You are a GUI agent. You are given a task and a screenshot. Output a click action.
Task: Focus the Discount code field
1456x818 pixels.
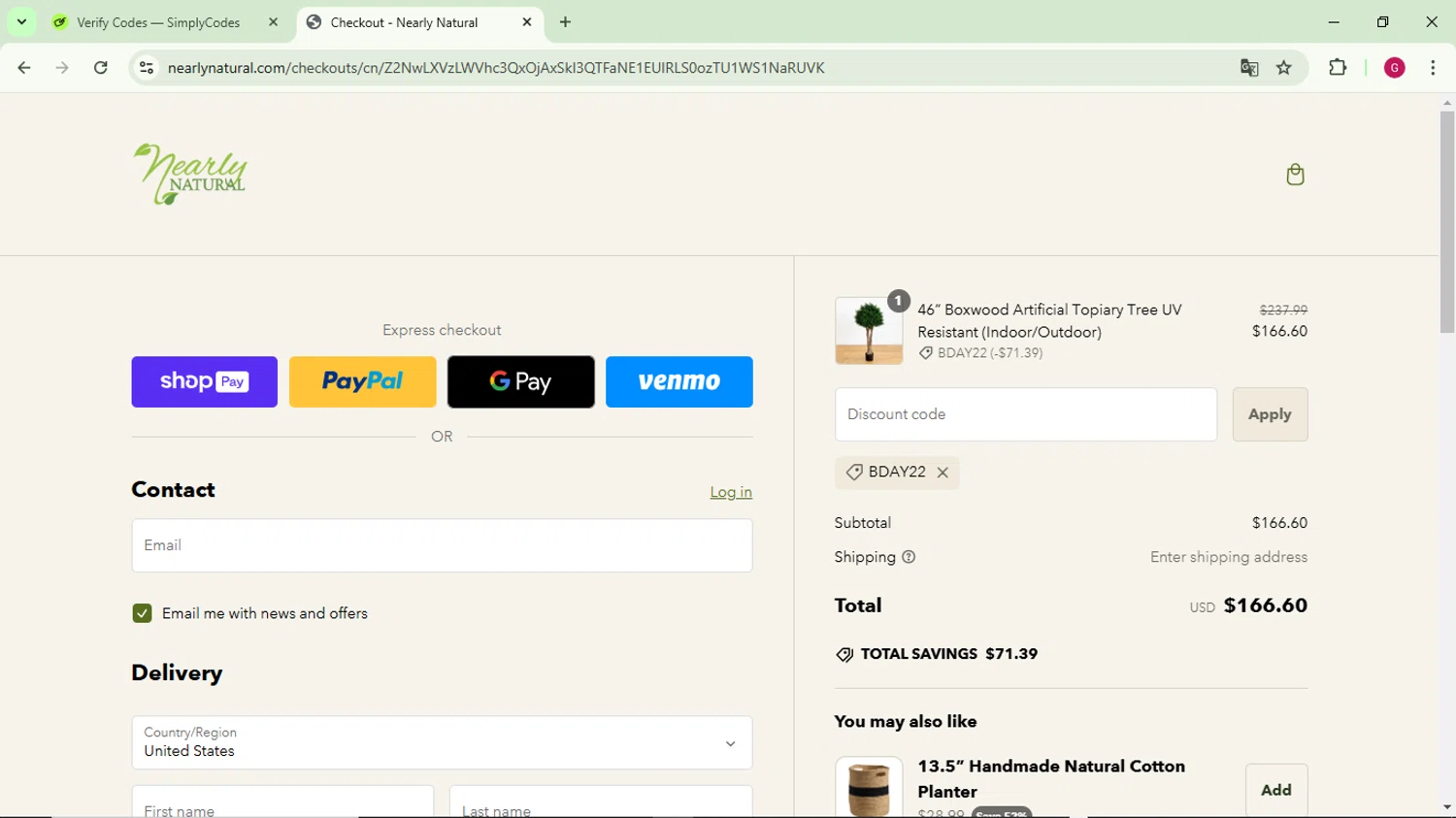(x=1026, y=414)
